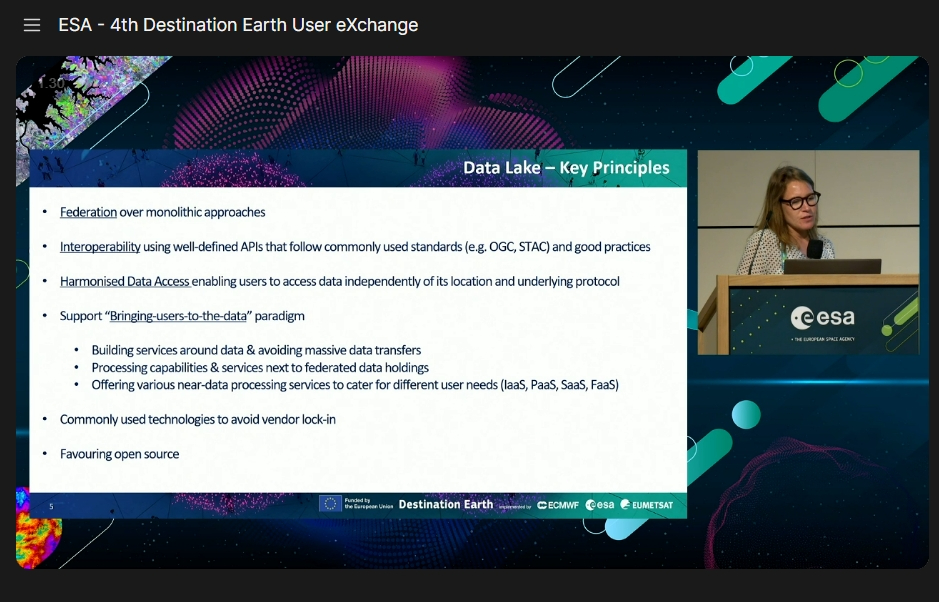Click the speaker camera video feed
939x602 pixels.
point(807,252)
